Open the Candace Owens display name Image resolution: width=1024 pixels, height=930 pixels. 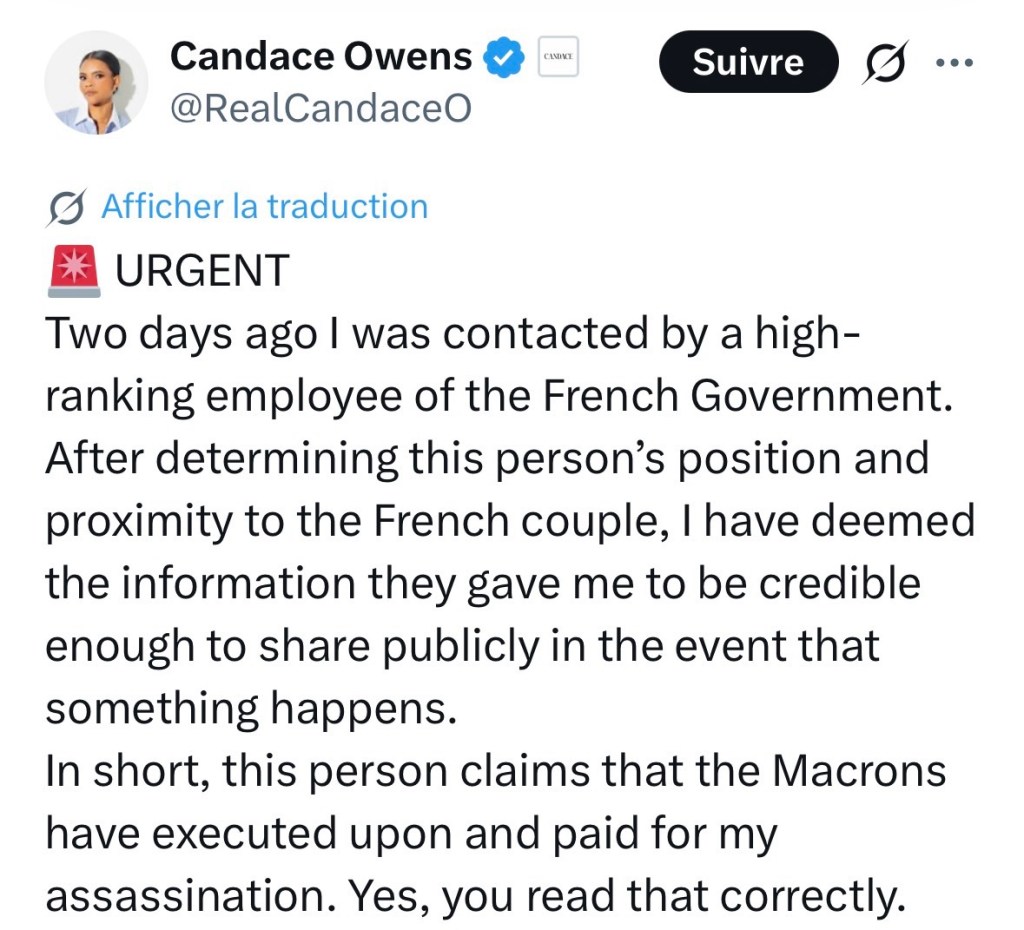320,56
